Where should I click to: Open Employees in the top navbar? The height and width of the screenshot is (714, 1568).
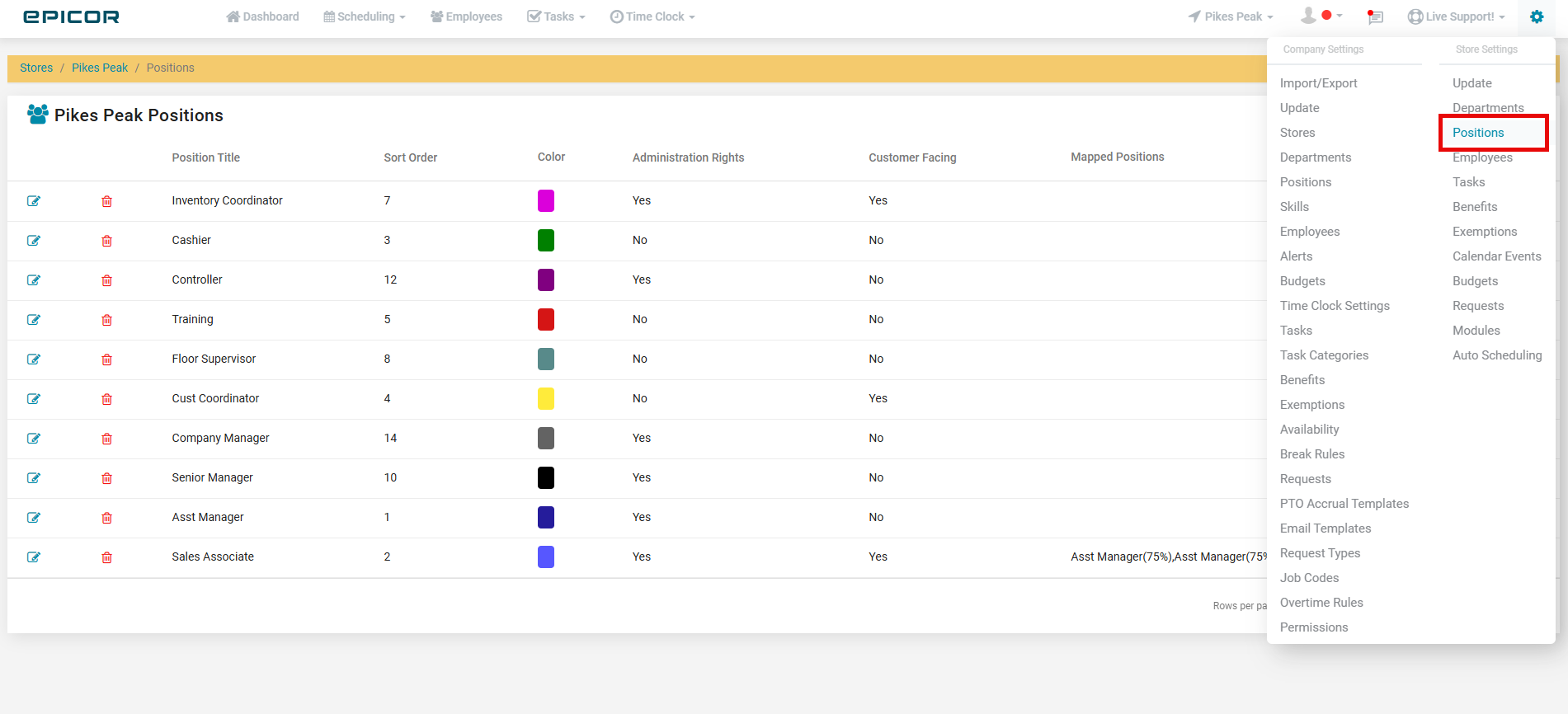coord(466,16)
